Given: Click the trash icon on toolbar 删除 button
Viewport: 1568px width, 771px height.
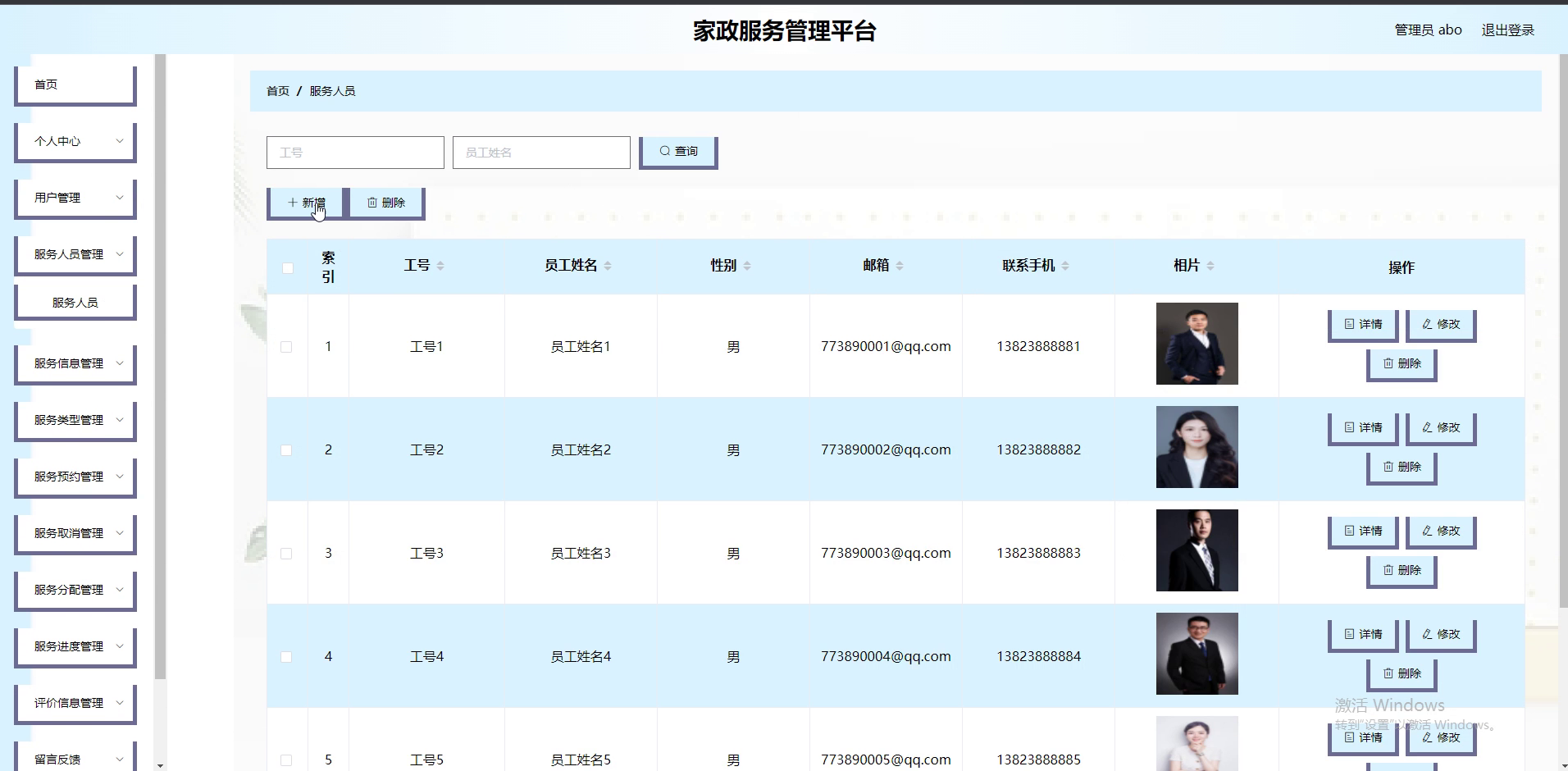Looking at the screenshot, I should [372, 203].
